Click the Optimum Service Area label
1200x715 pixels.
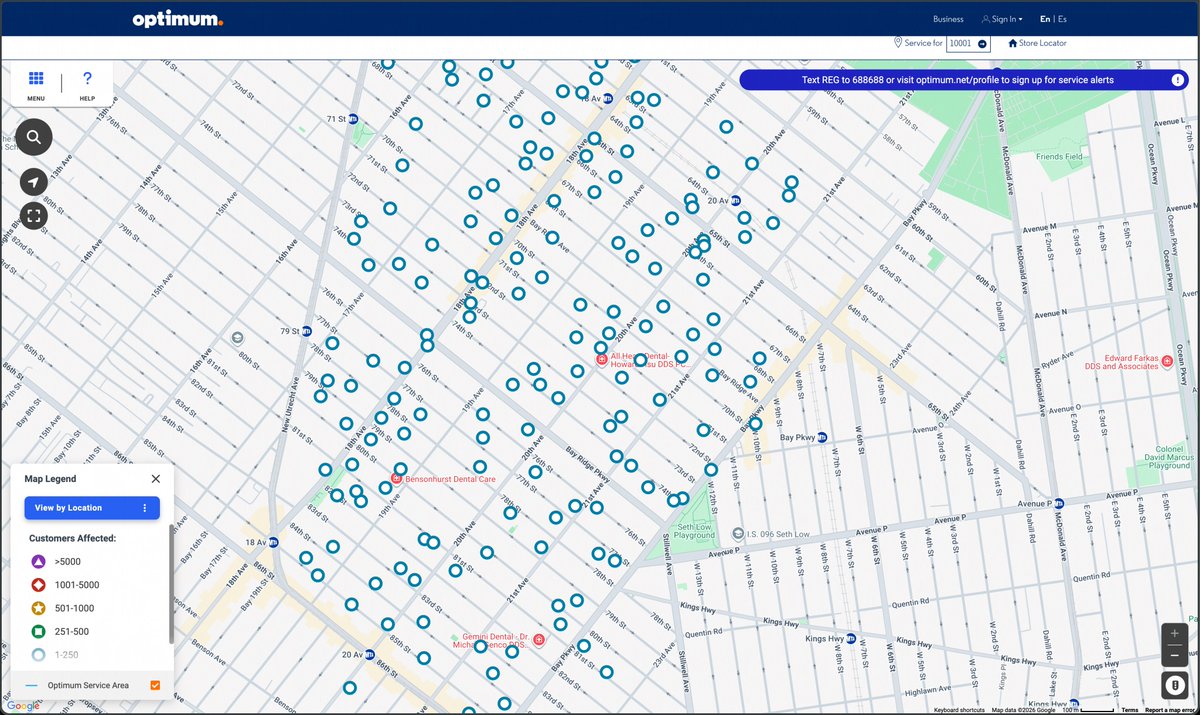pyautogui.click(x=88, y=685)
